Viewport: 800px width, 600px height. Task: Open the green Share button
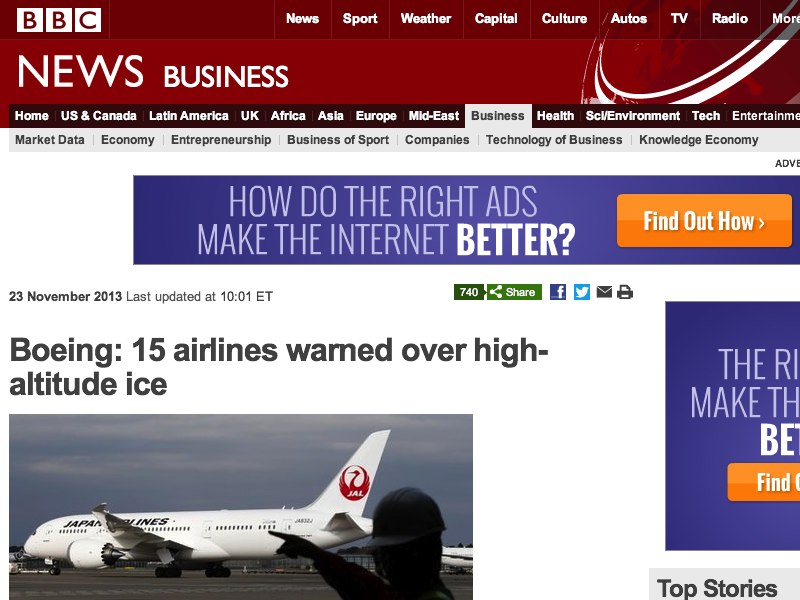click(514, 292)
